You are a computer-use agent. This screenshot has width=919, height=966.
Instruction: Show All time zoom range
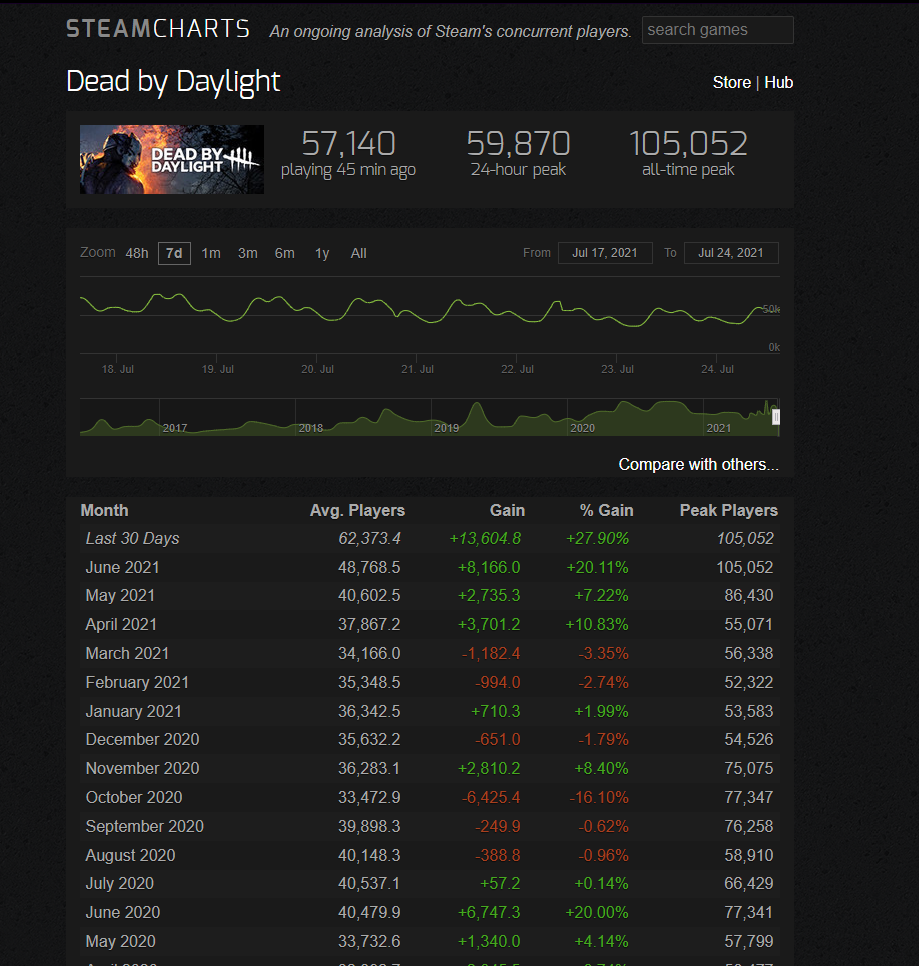click(x=358, y=253)
